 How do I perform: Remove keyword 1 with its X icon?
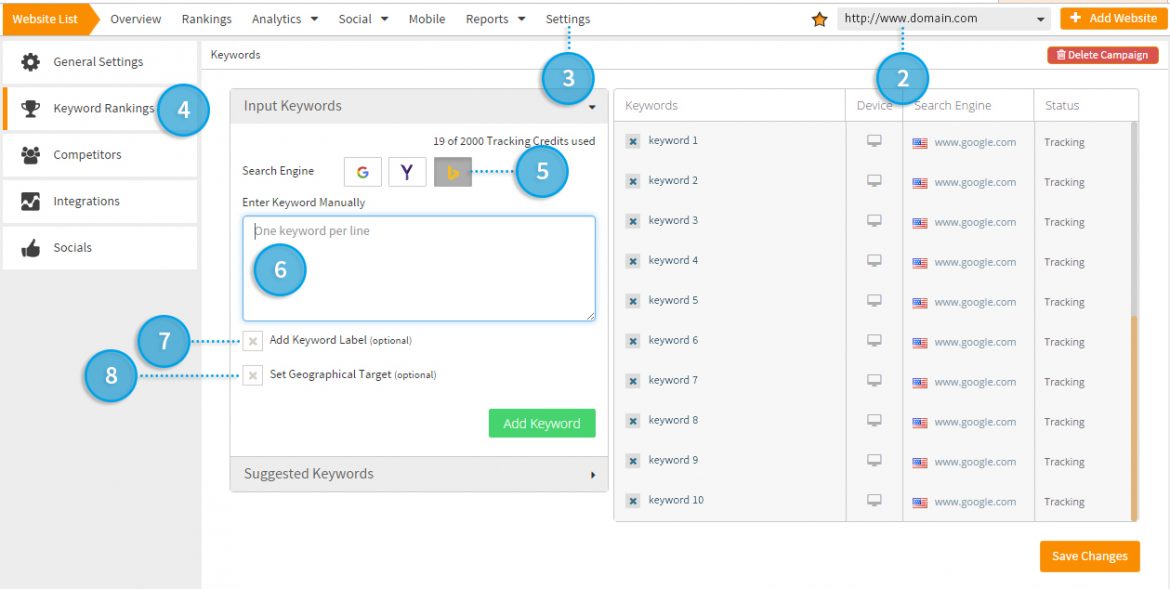tap(633, 141)
